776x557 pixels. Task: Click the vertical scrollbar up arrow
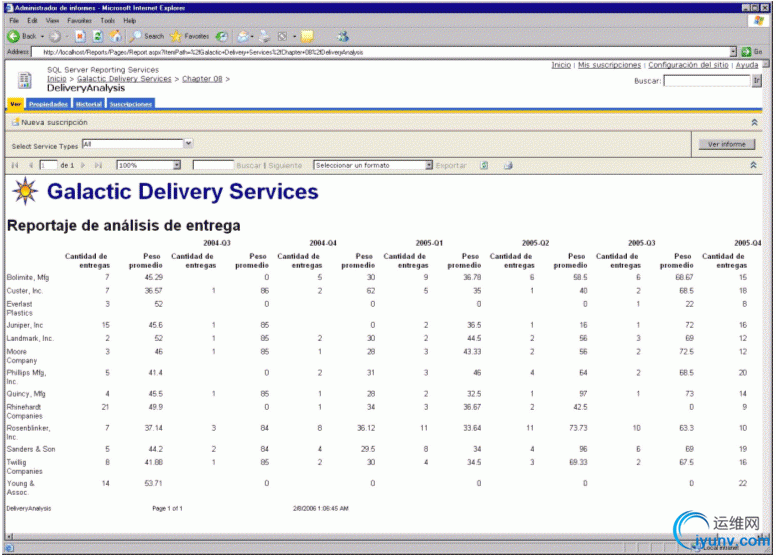766,64
